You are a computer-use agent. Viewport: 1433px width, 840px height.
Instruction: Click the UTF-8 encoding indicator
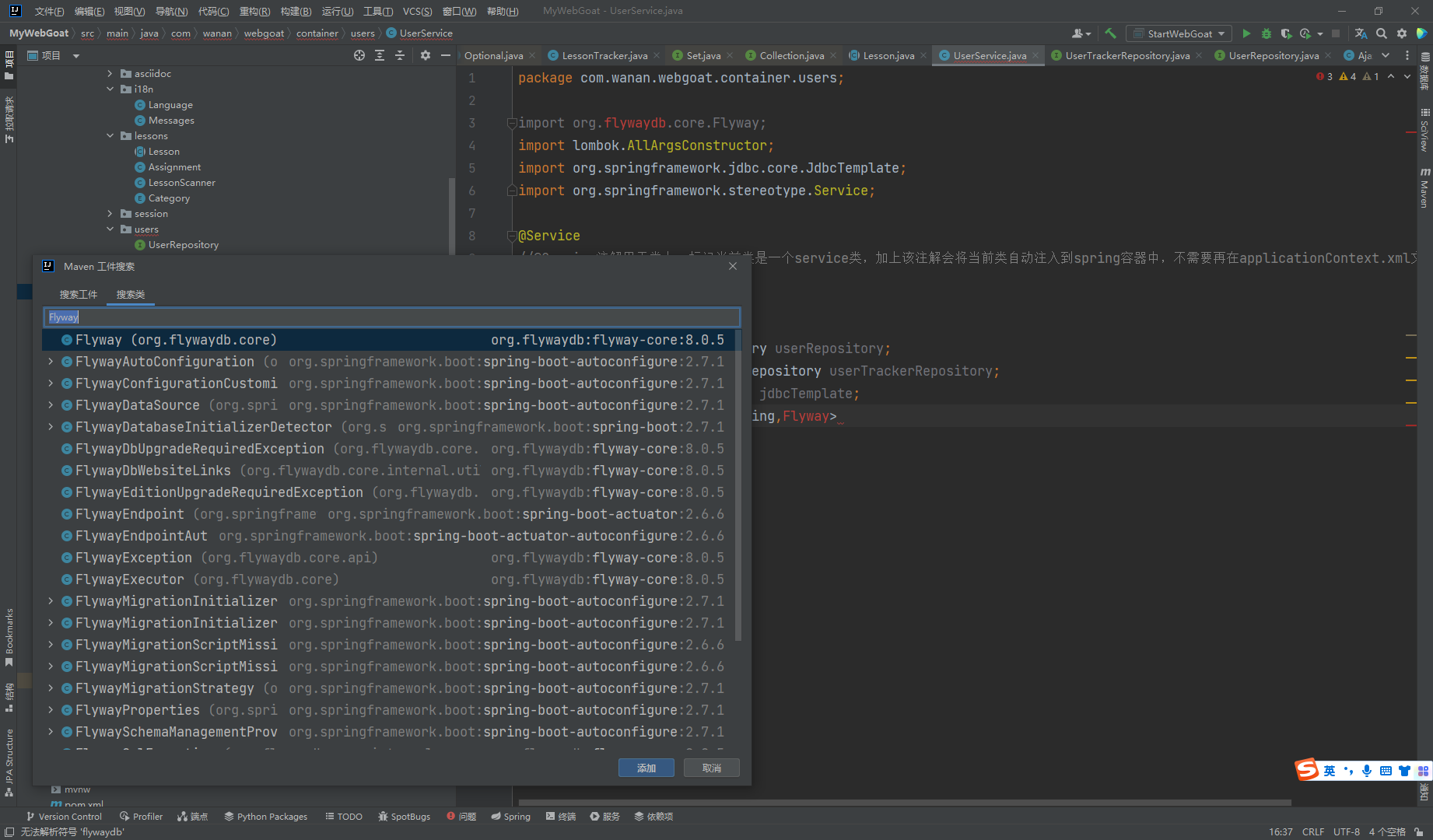pyautogui.click(x=1347, y=831)
